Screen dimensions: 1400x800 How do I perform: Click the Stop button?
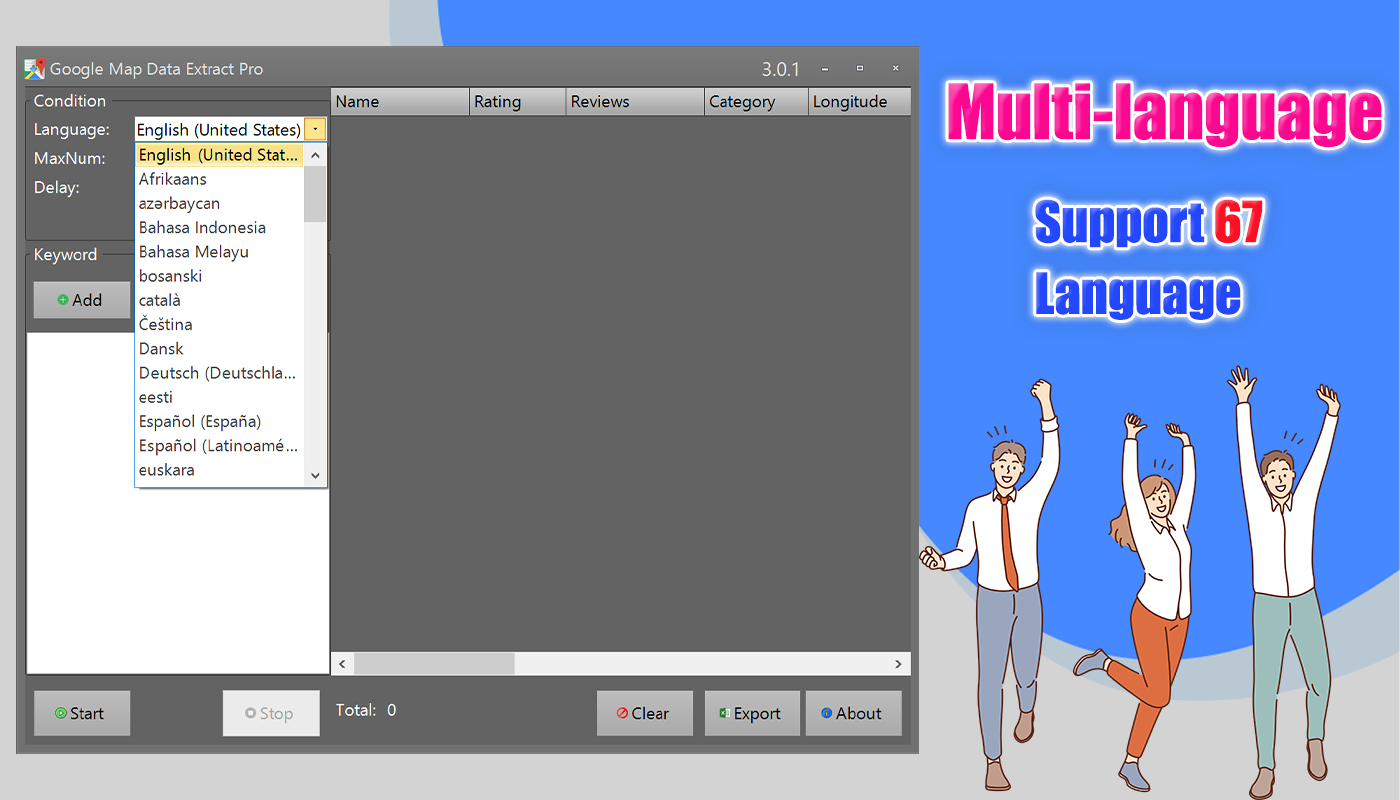[271, 713]
